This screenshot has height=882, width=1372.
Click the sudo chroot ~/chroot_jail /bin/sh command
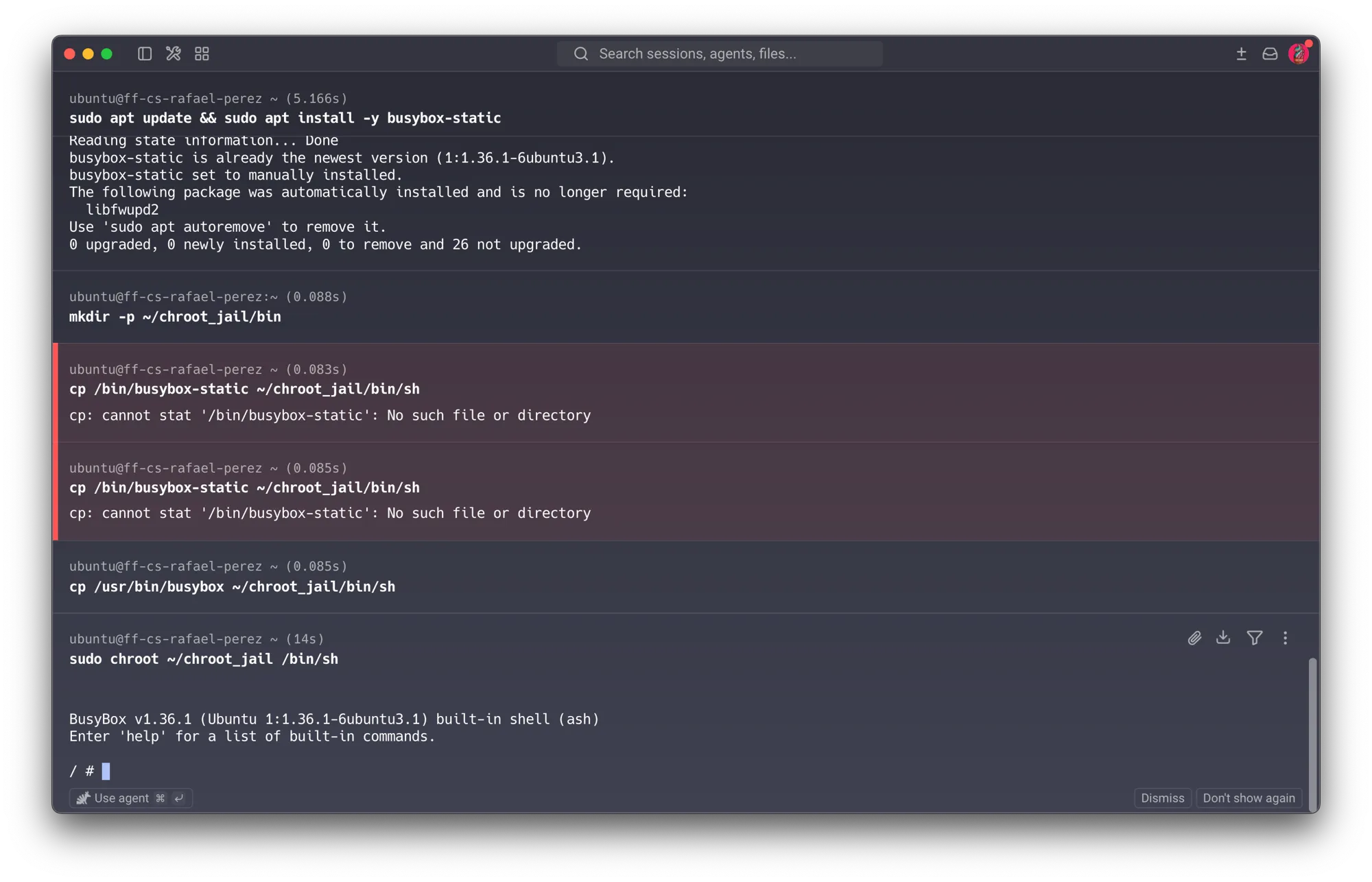pos(204,659)
